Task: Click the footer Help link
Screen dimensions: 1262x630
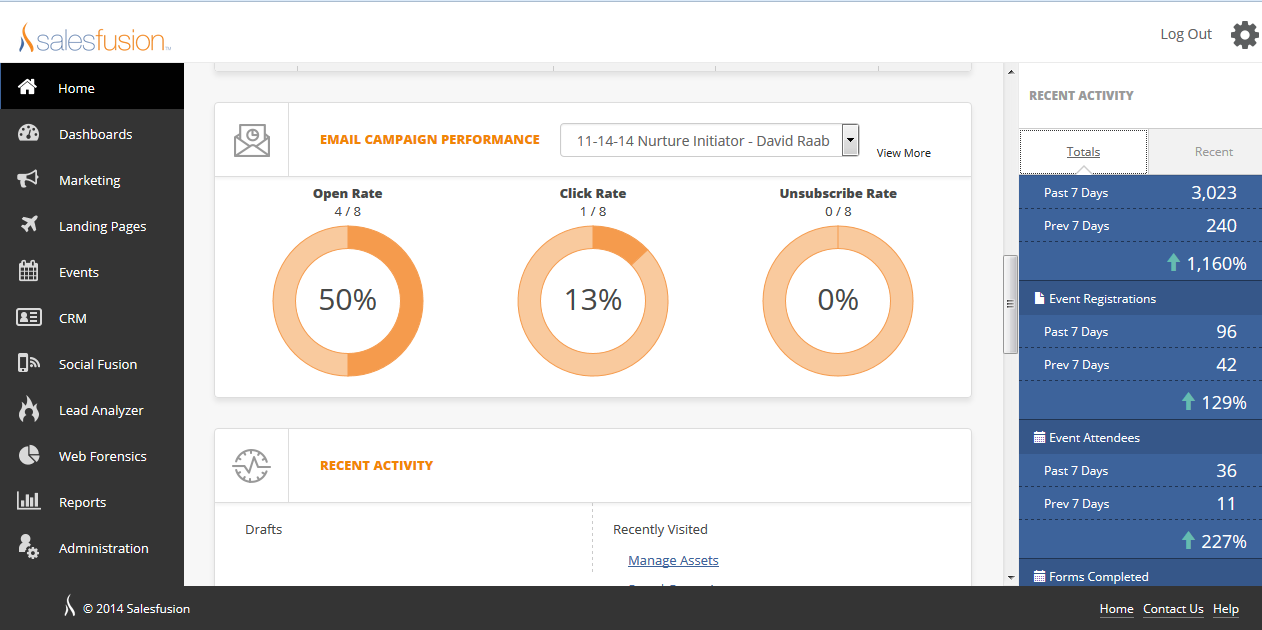Action: pos(1226,608)
